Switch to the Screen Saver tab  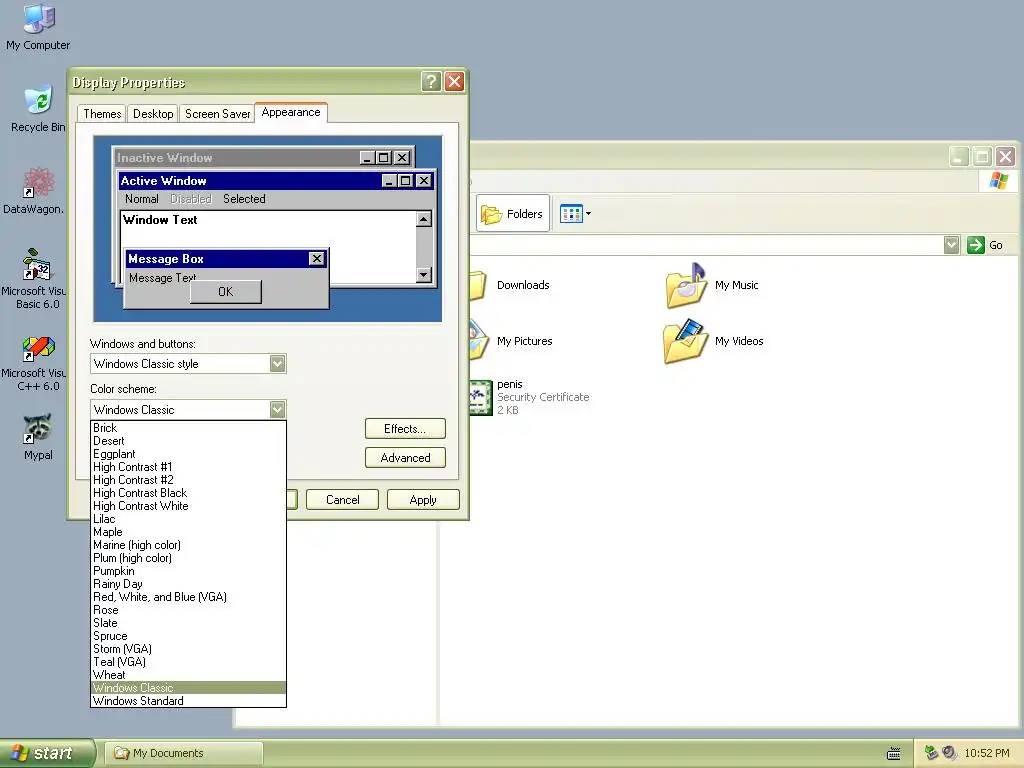coord(217,114)
